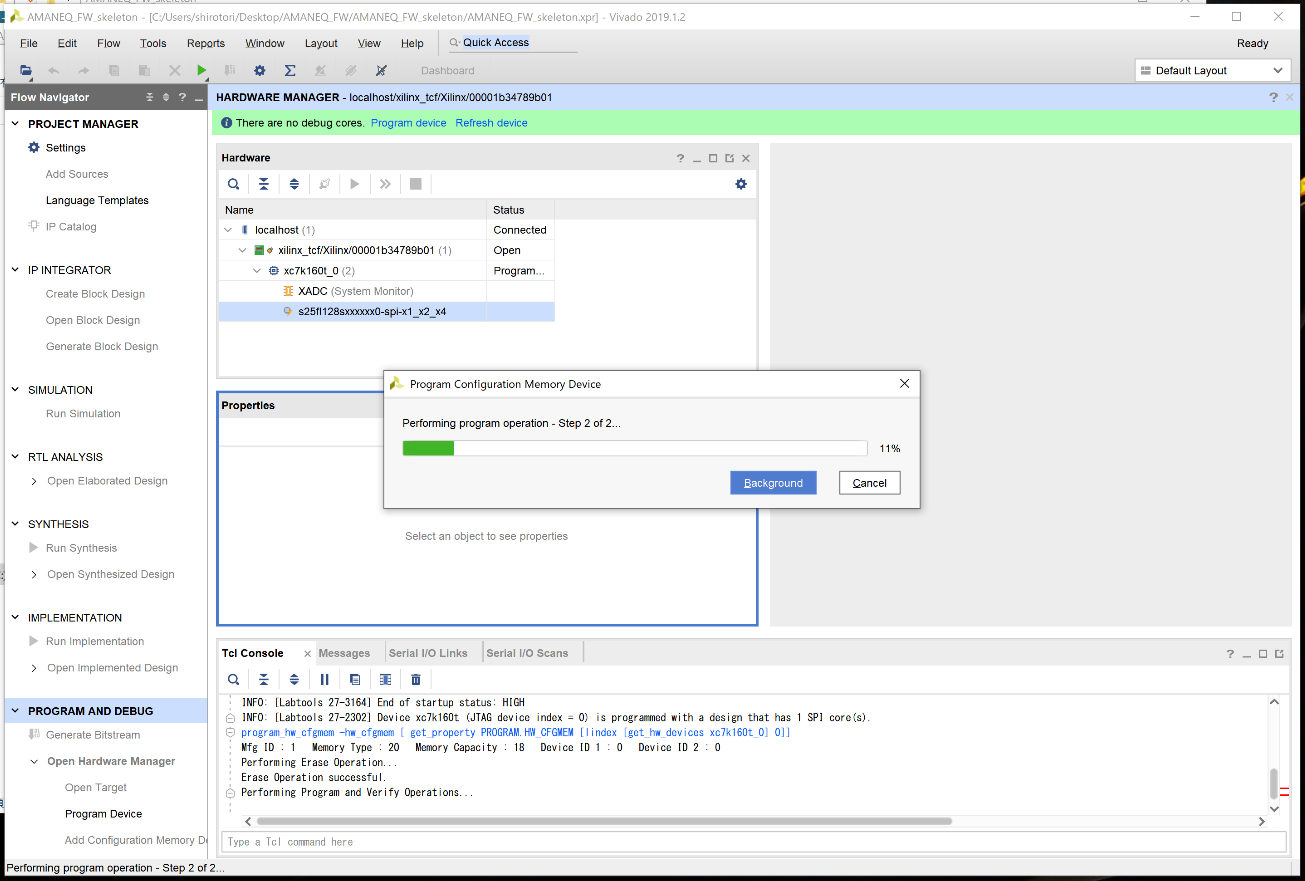
Task: Collapse the localhost tree node
Action: coord(228,230)
